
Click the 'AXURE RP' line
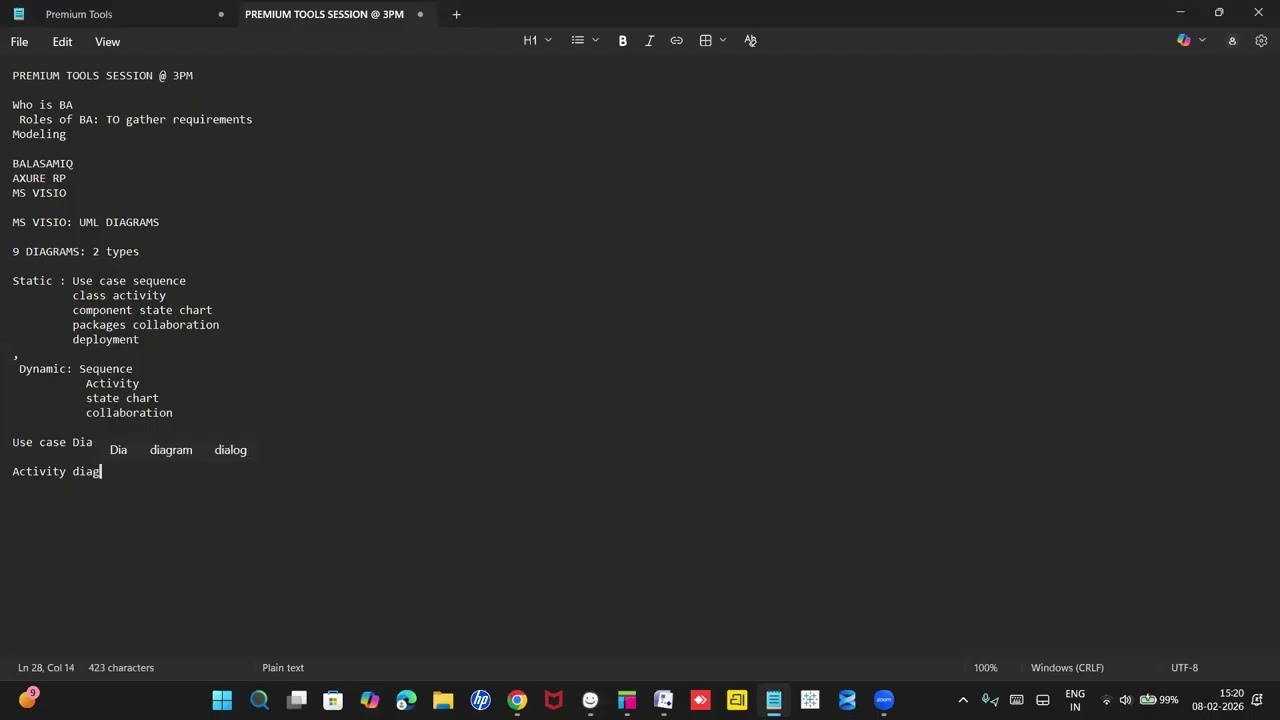pos(39,178)
